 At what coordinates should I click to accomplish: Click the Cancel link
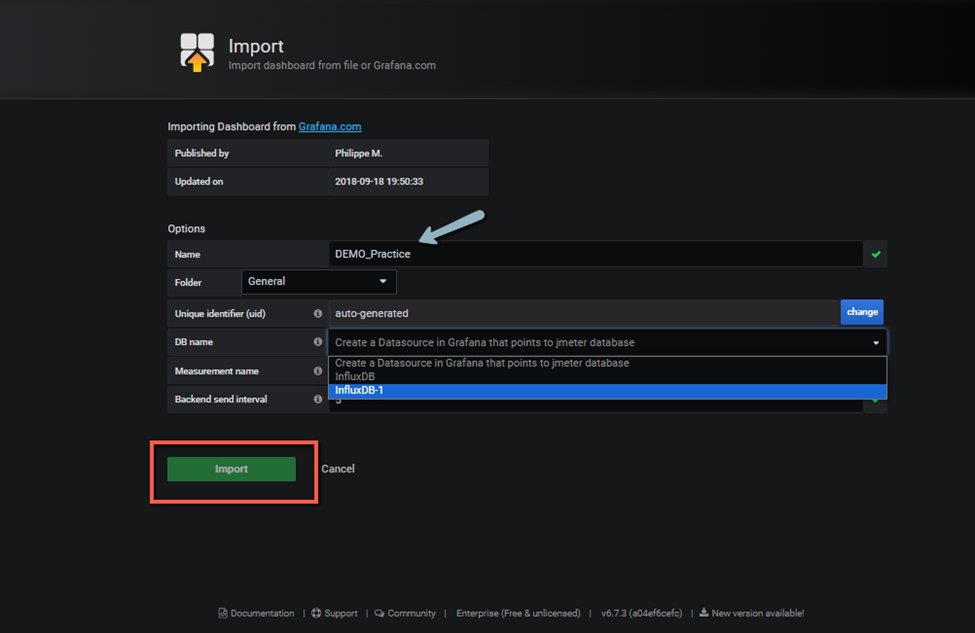coord(338,469)
